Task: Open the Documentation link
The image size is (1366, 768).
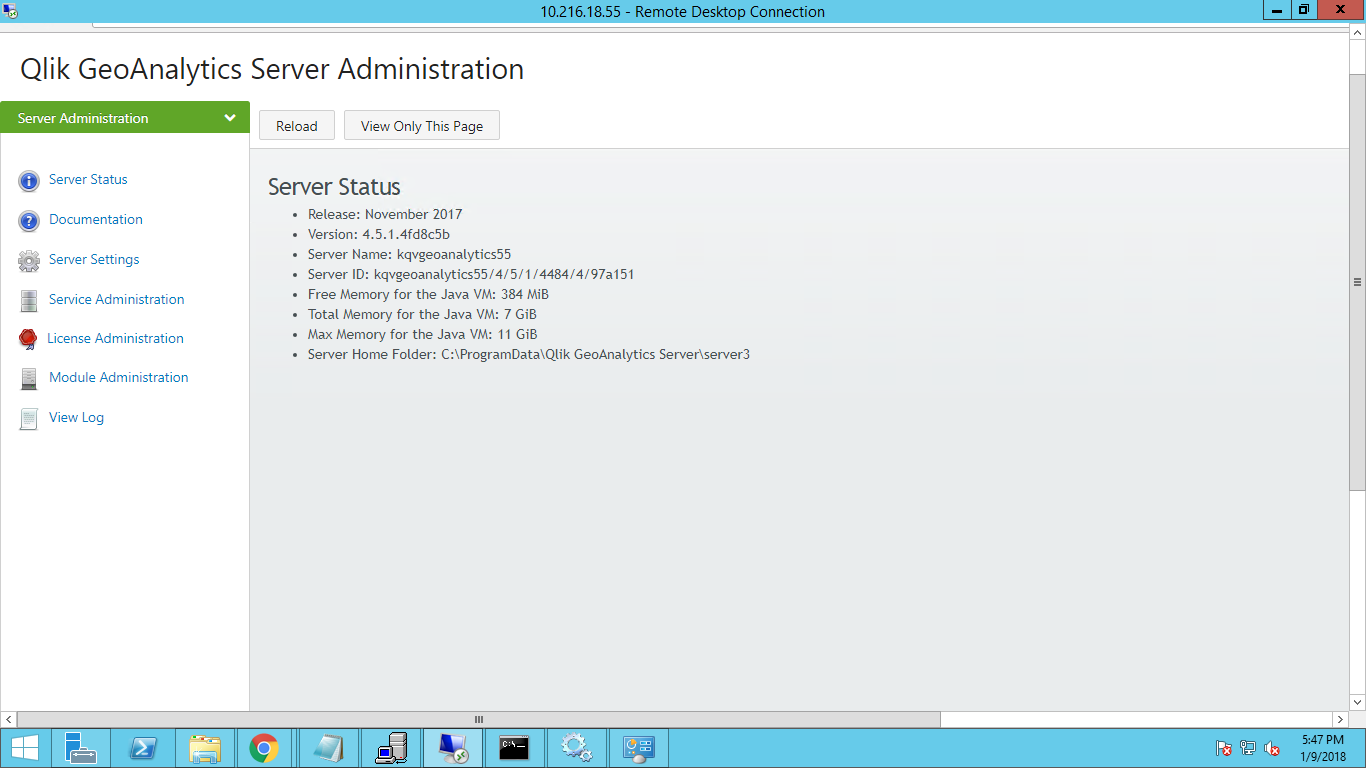Action: pyautogui.click(x=96, y=219)
